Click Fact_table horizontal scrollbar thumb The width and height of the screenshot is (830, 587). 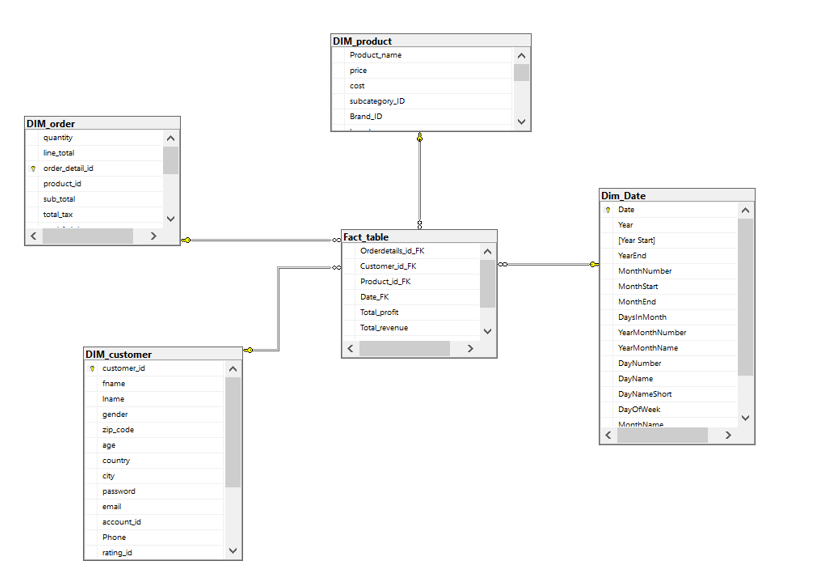coord(405,348)
